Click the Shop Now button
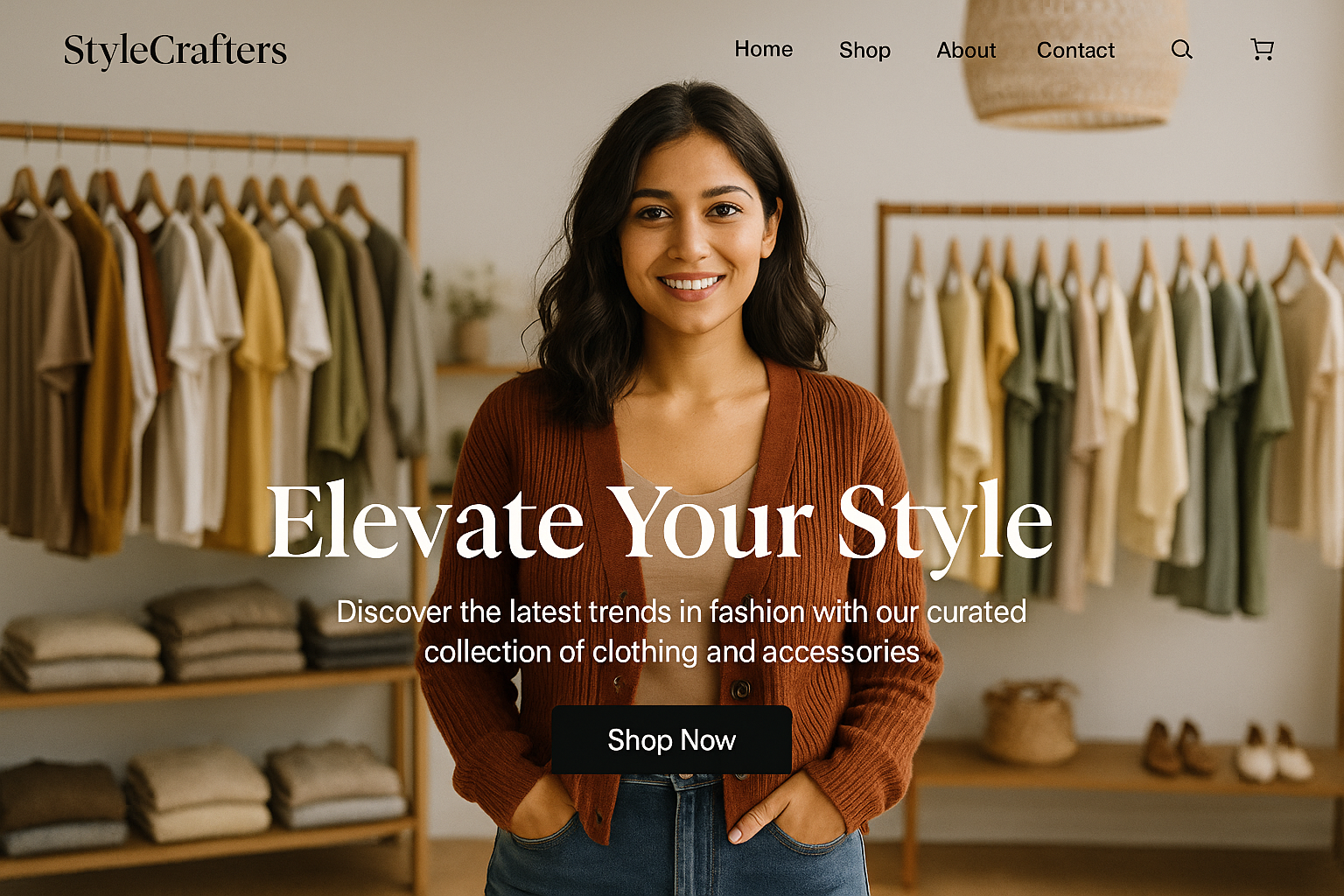This screenshot has height=896, width=1344. pos(671,740)
